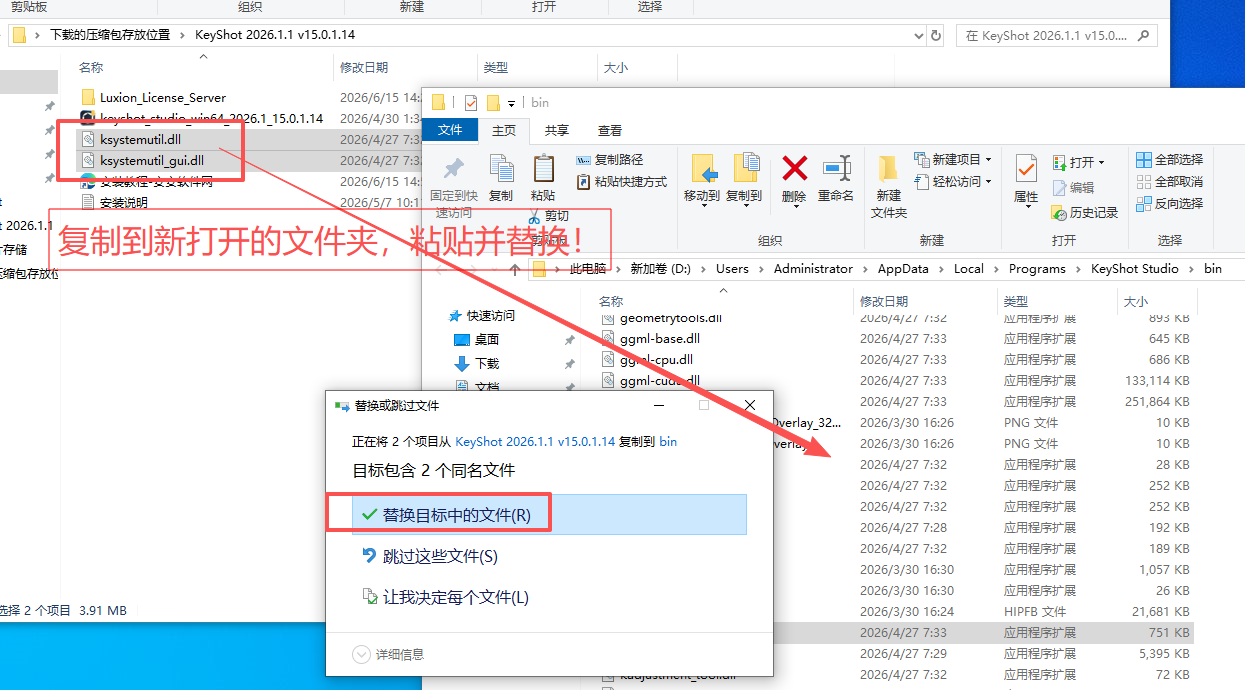1245x690 pixels.
Task: Click the bin destination link in dialog
Action: (x=668, y=441)
